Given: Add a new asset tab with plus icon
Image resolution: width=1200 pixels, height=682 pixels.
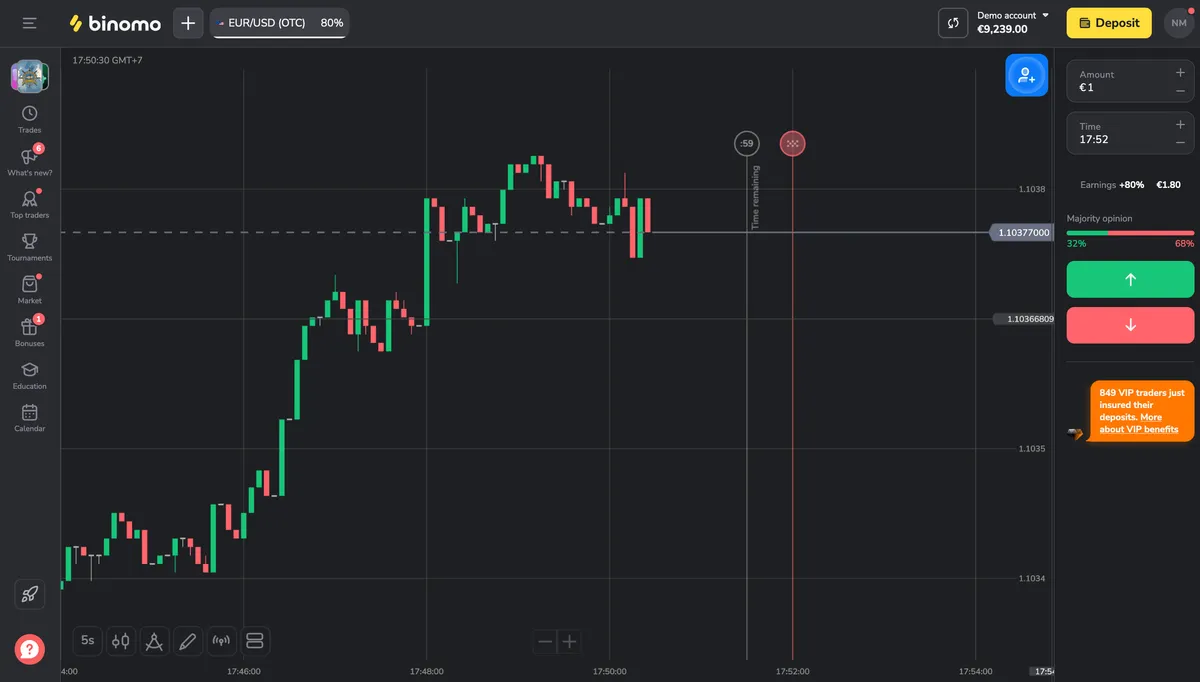Looking at the screenshot, I should tap(188, 23).
